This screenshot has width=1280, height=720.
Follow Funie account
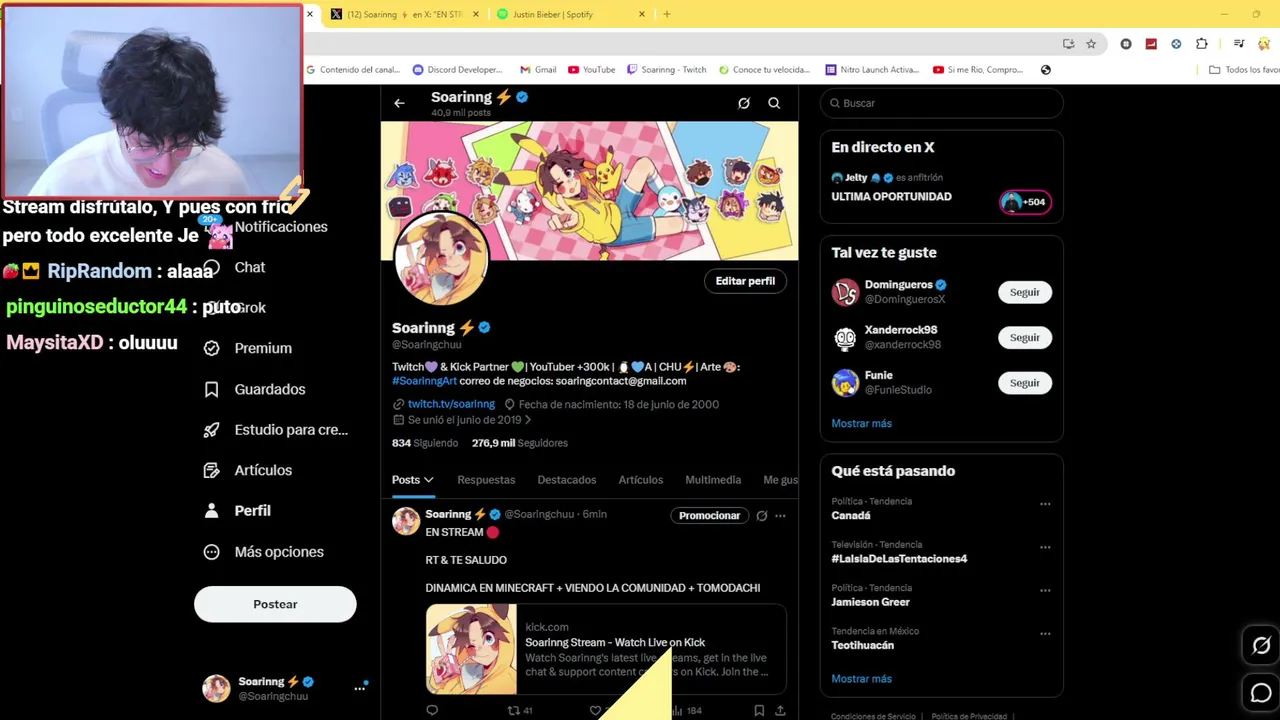pos(1024,383)
